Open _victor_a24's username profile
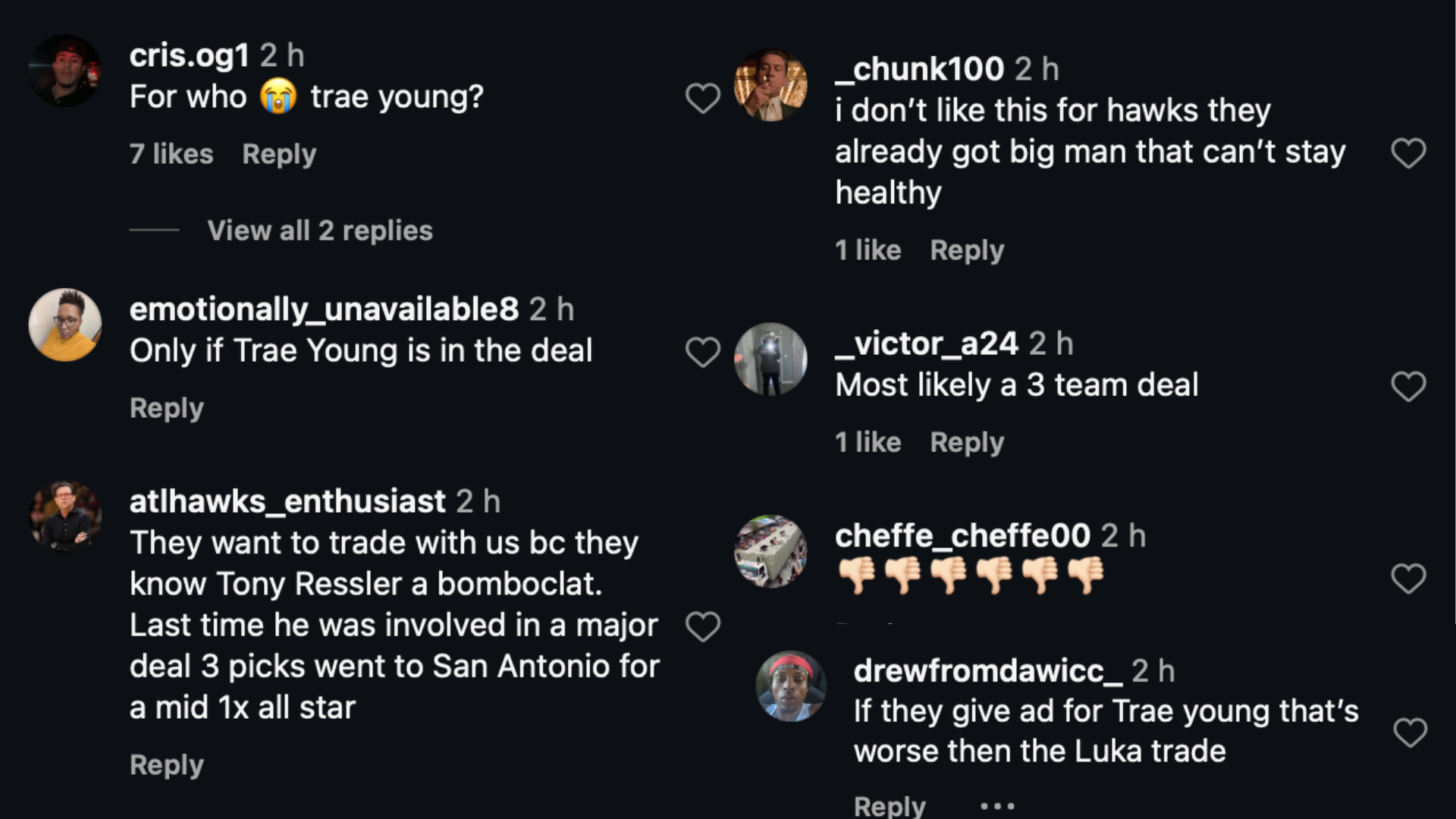The width and height of the screenshot is (1456, 819). coord(926,344)
